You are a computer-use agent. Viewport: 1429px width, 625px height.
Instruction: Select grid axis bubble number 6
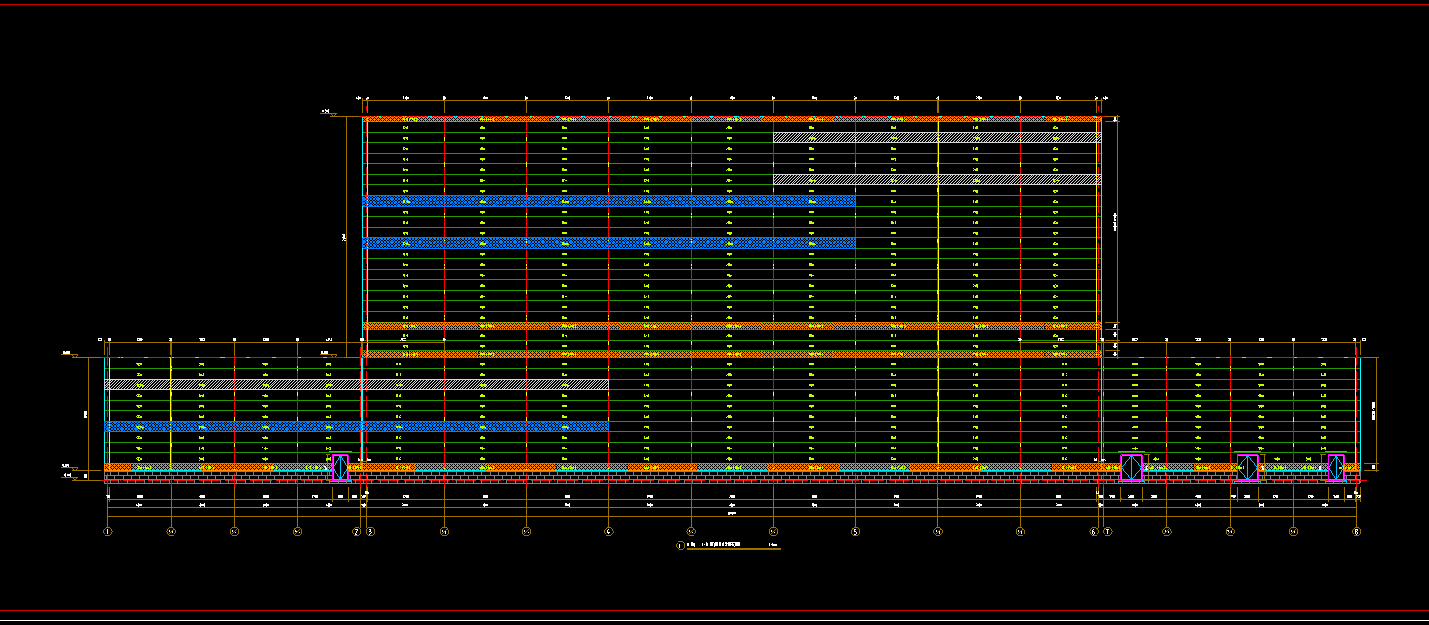coord(1093,532)
